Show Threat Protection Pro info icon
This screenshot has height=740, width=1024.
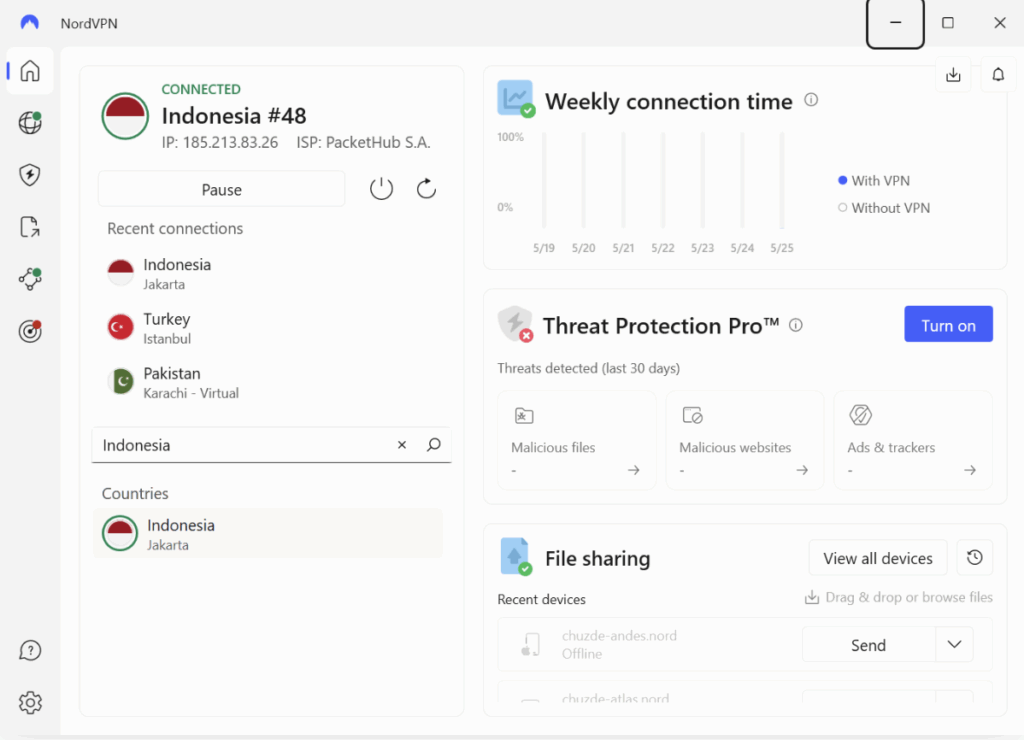795,325
